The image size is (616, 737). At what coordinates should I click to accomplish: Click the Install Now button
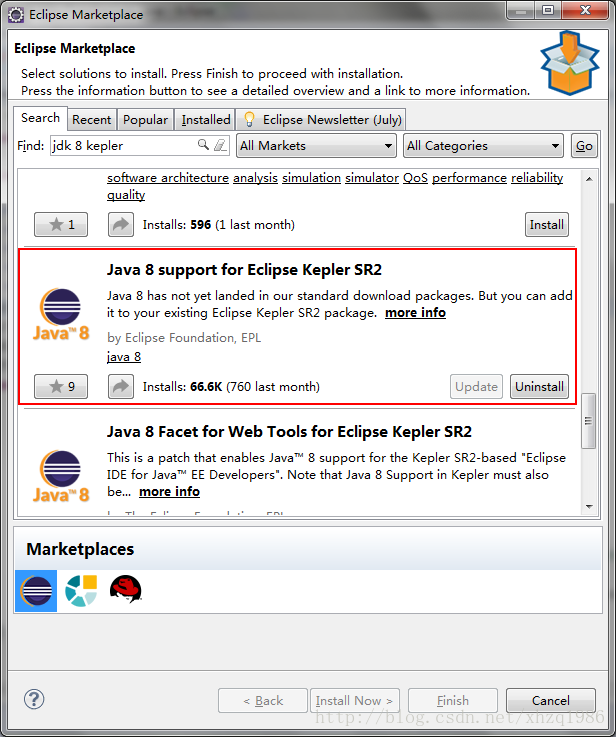(355, 700)
